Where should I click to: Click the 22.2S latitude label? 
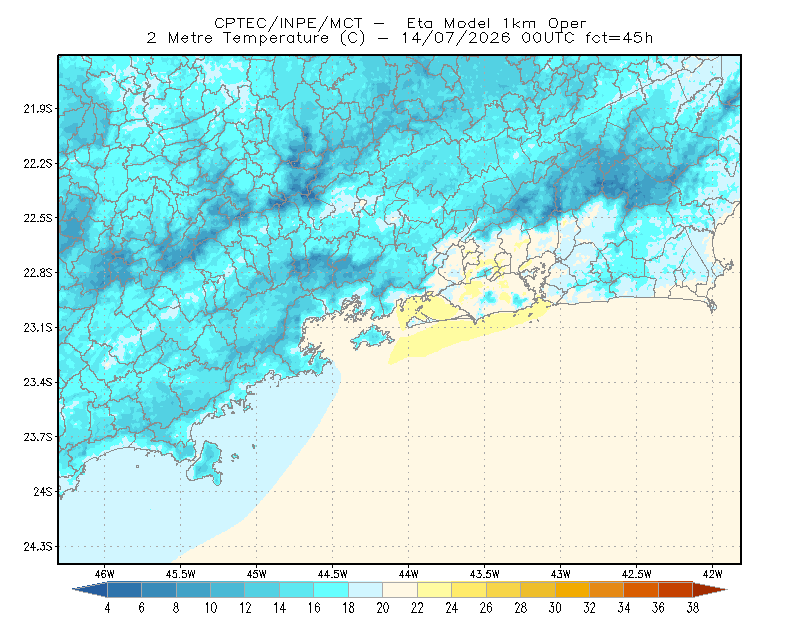[38, 163]
